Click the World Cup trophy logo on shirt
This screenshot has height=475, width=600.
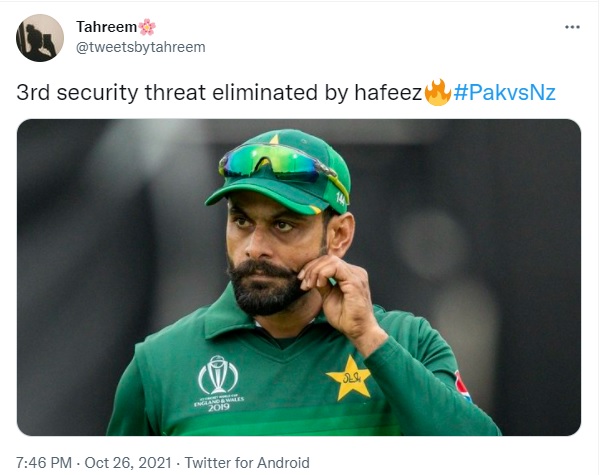click(218, 375)
